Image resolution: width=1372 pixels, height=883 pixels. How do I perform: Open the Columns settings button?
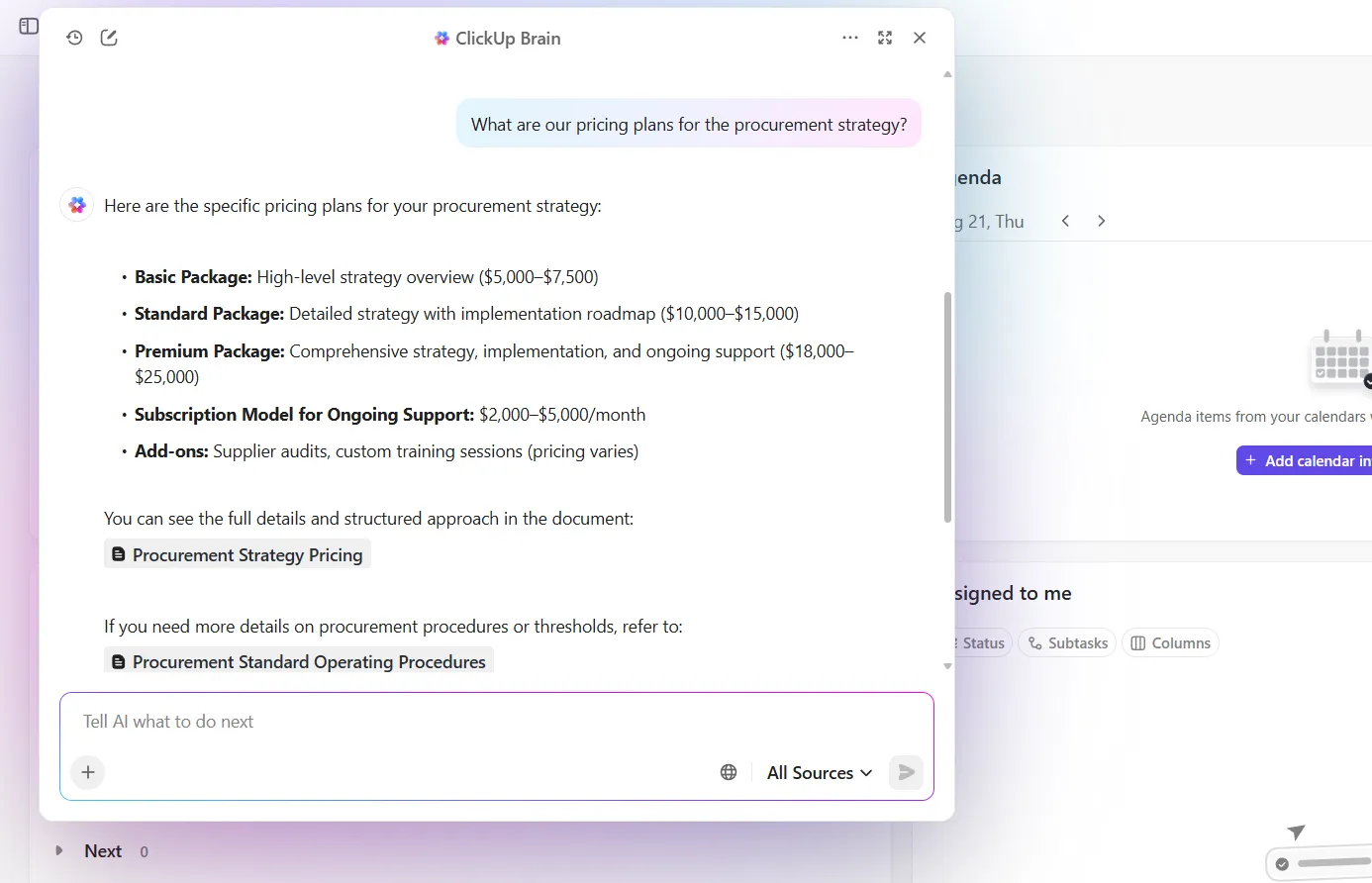coord(1170,642)
